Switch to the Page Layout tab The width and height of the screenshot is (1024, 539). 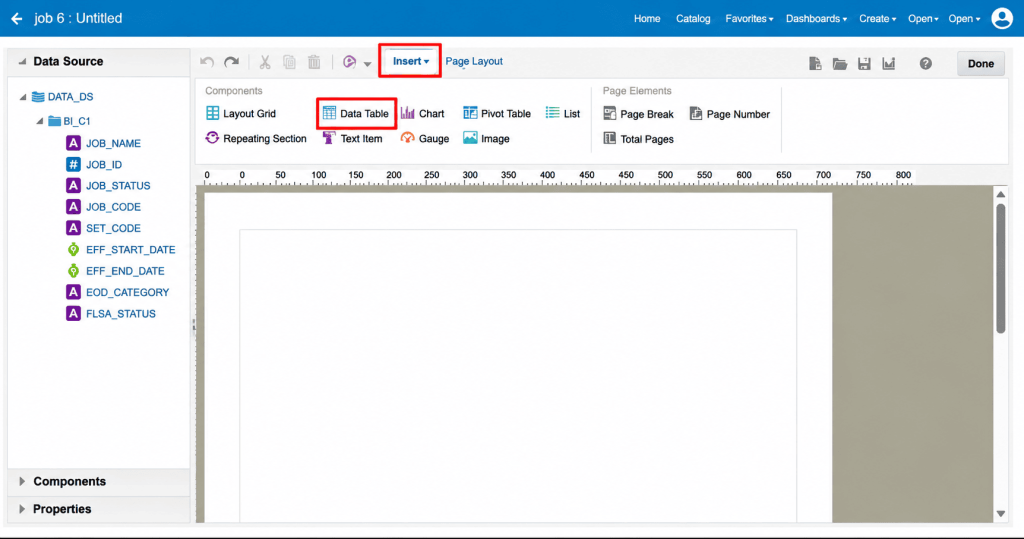click(474, 61)
